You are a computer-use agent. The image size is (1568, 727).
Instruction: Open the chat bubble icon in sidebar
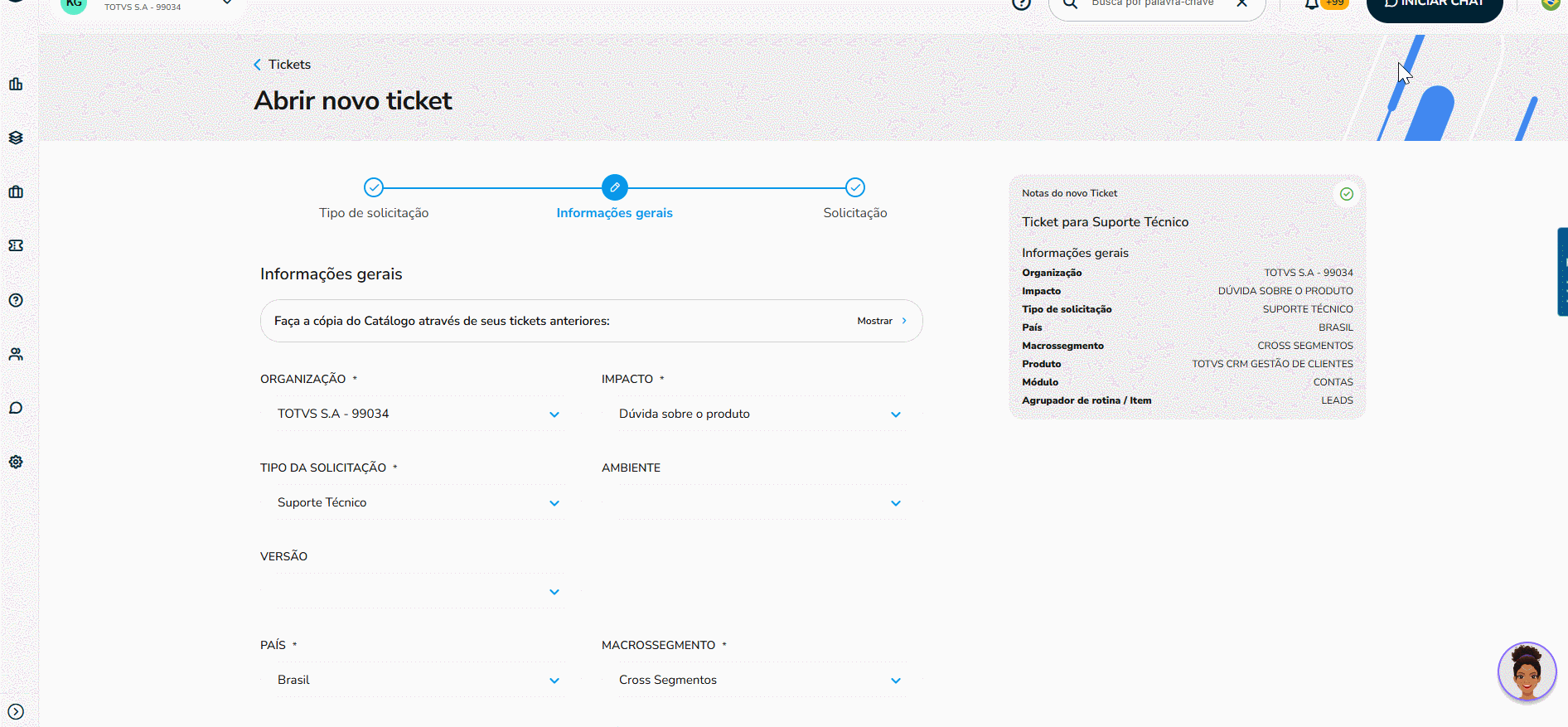click(x=16, y=408)
